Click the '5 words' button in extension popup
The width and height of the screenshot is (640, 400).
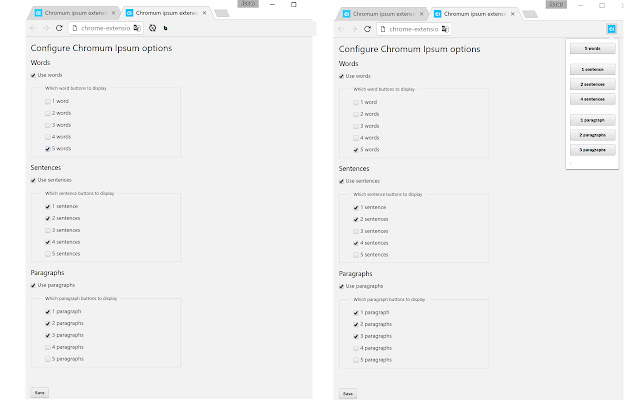click(592, 49)
